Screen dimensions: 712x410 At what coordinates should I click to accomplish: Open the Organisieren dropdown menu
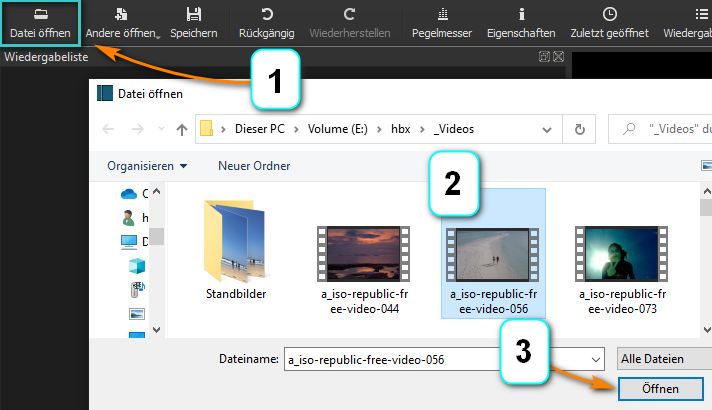147,165
